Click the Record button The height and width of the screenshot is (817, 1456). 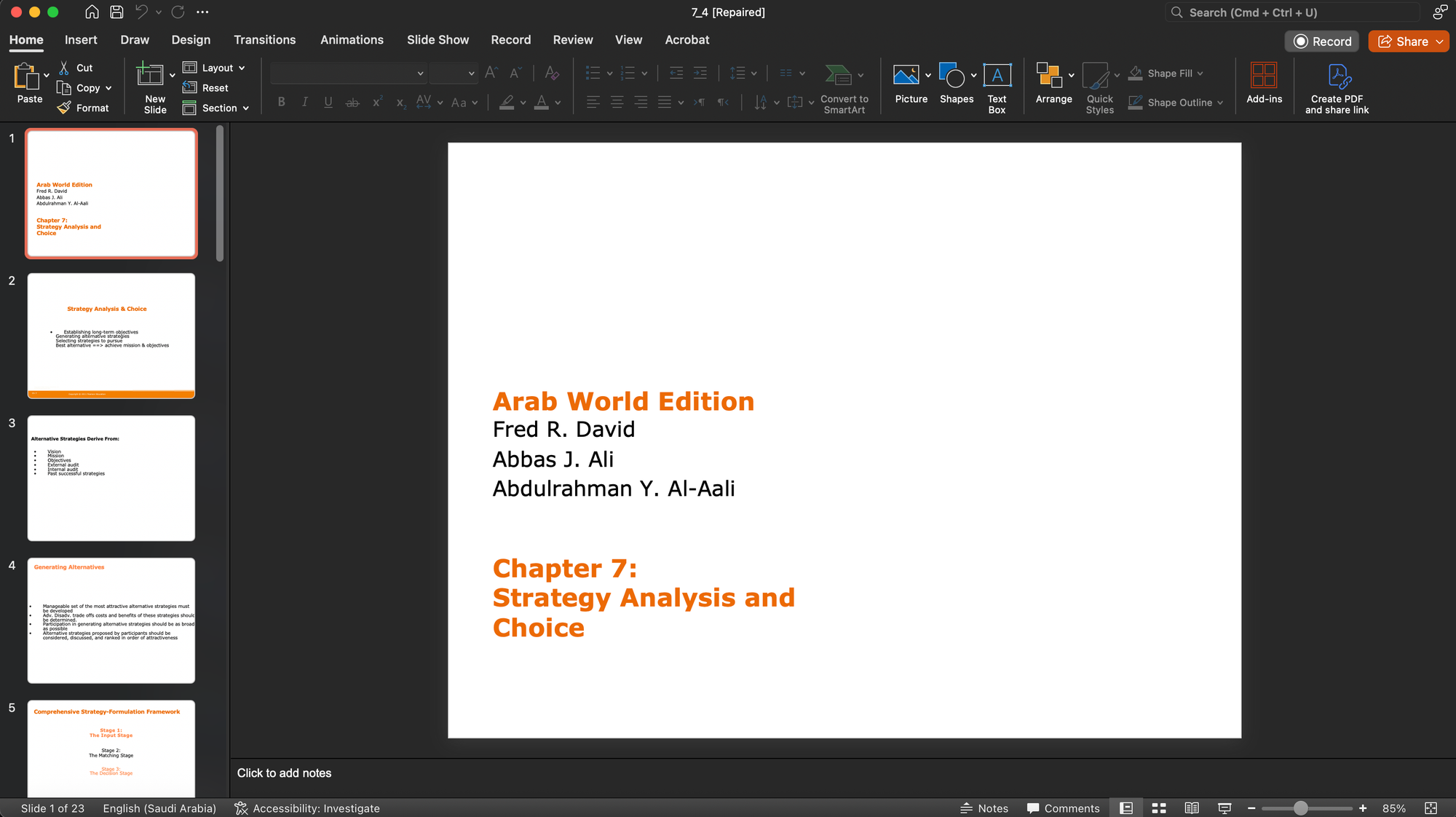point(1321,42)
